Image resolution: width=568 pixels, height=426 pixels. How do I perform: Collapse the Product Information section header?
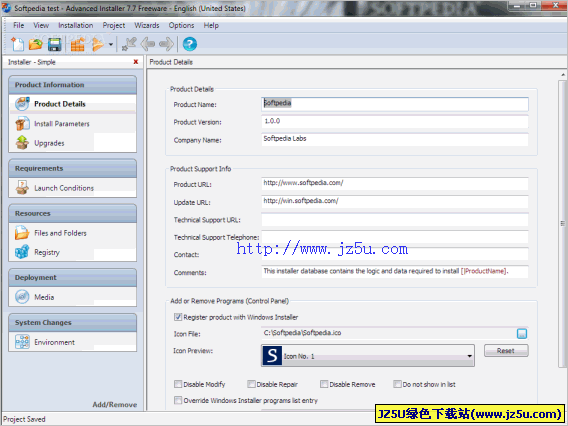(72, 85)
